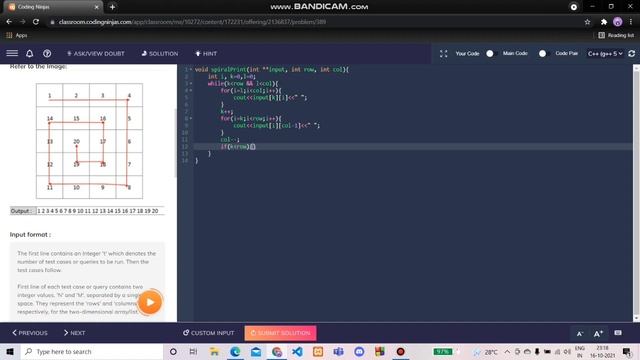
Task: Open the Reading list
Action: 616,36
